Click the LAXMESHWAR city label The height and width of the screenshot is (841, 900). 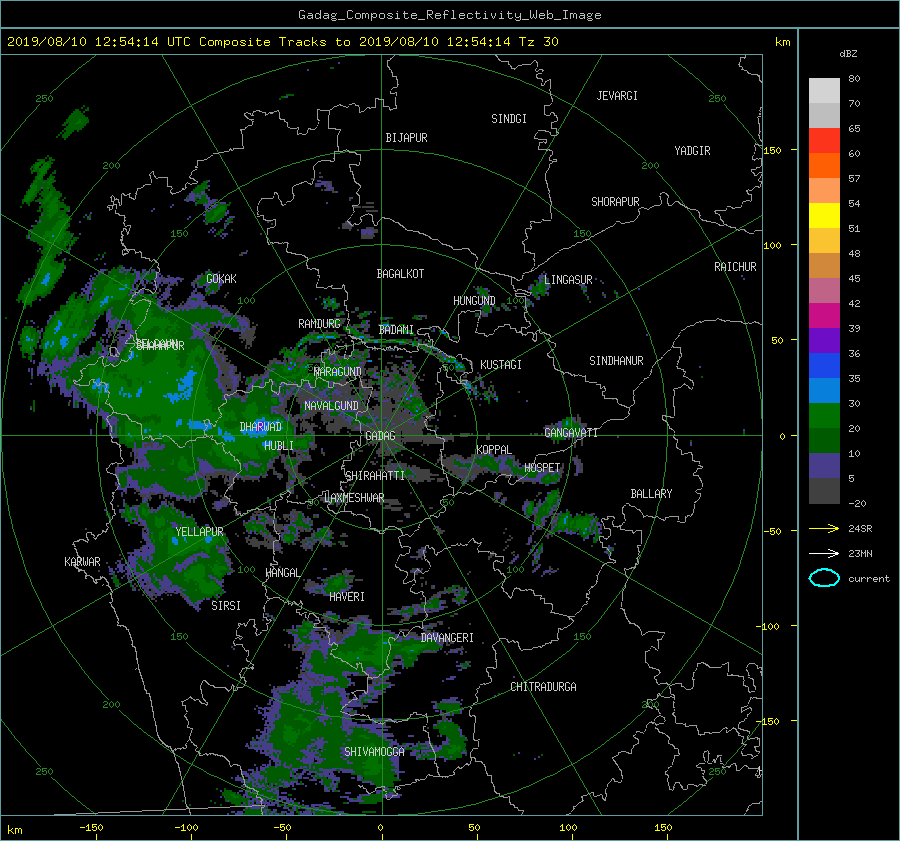(354, 498)
